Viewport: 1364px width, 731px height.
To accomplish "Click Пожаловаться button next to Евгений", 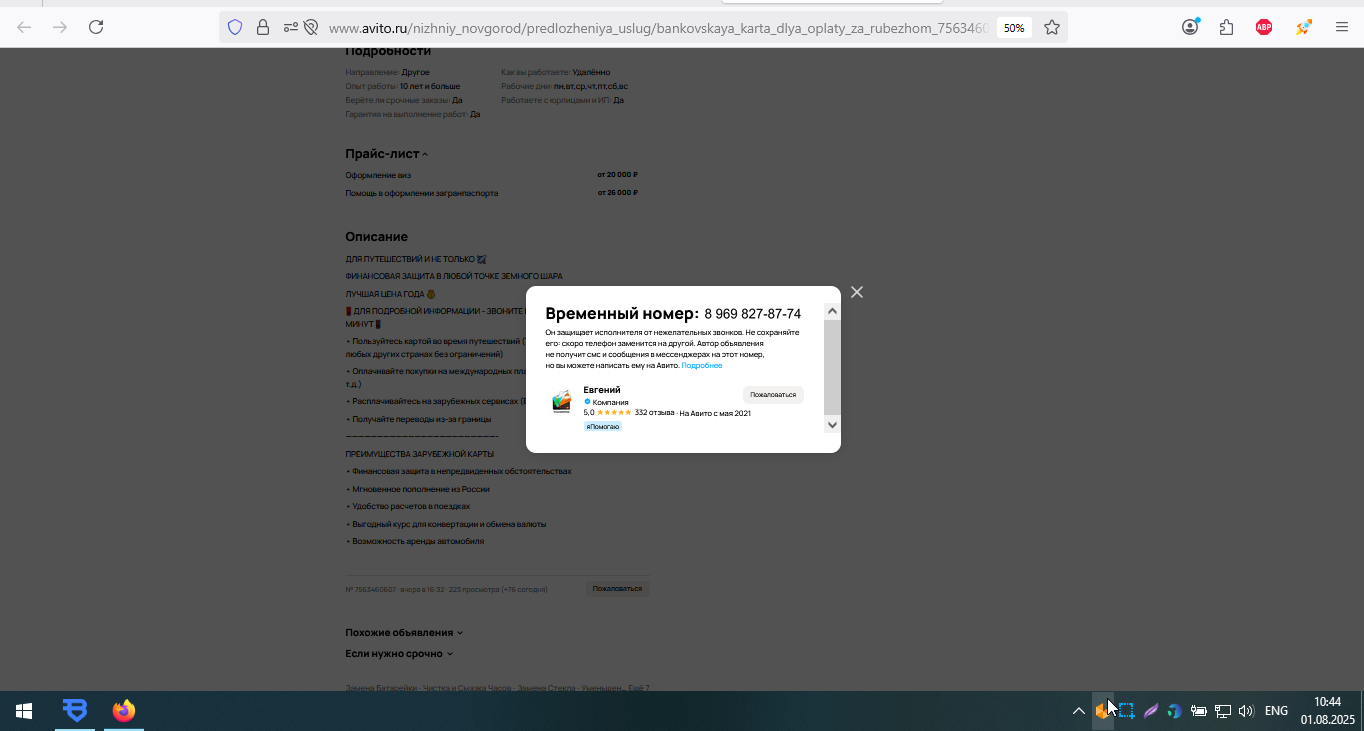I will pyautogui.click(x=773, y=395).
